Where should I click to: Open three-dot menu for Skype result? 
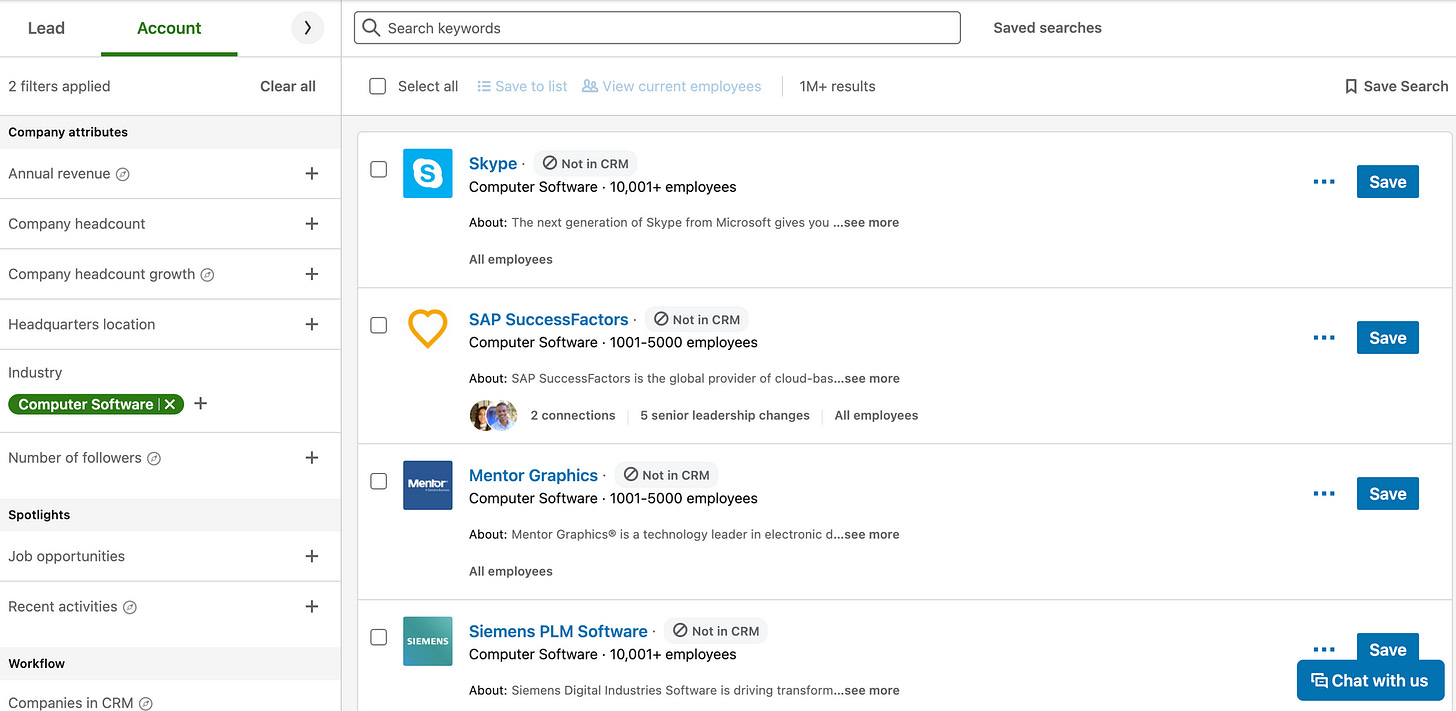pyautogui.click(x=1324, y=182)
